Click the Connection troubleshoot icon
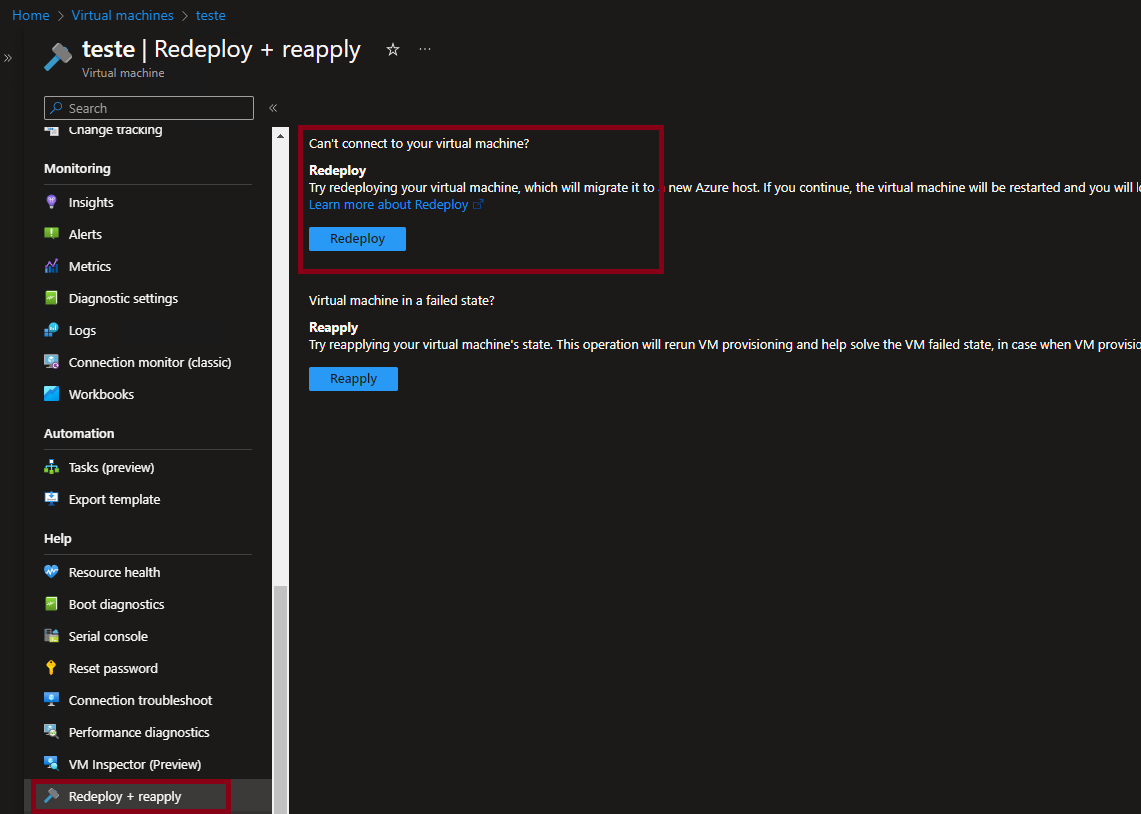Viewport: 1141px width, 814px height. click(51, 700)
